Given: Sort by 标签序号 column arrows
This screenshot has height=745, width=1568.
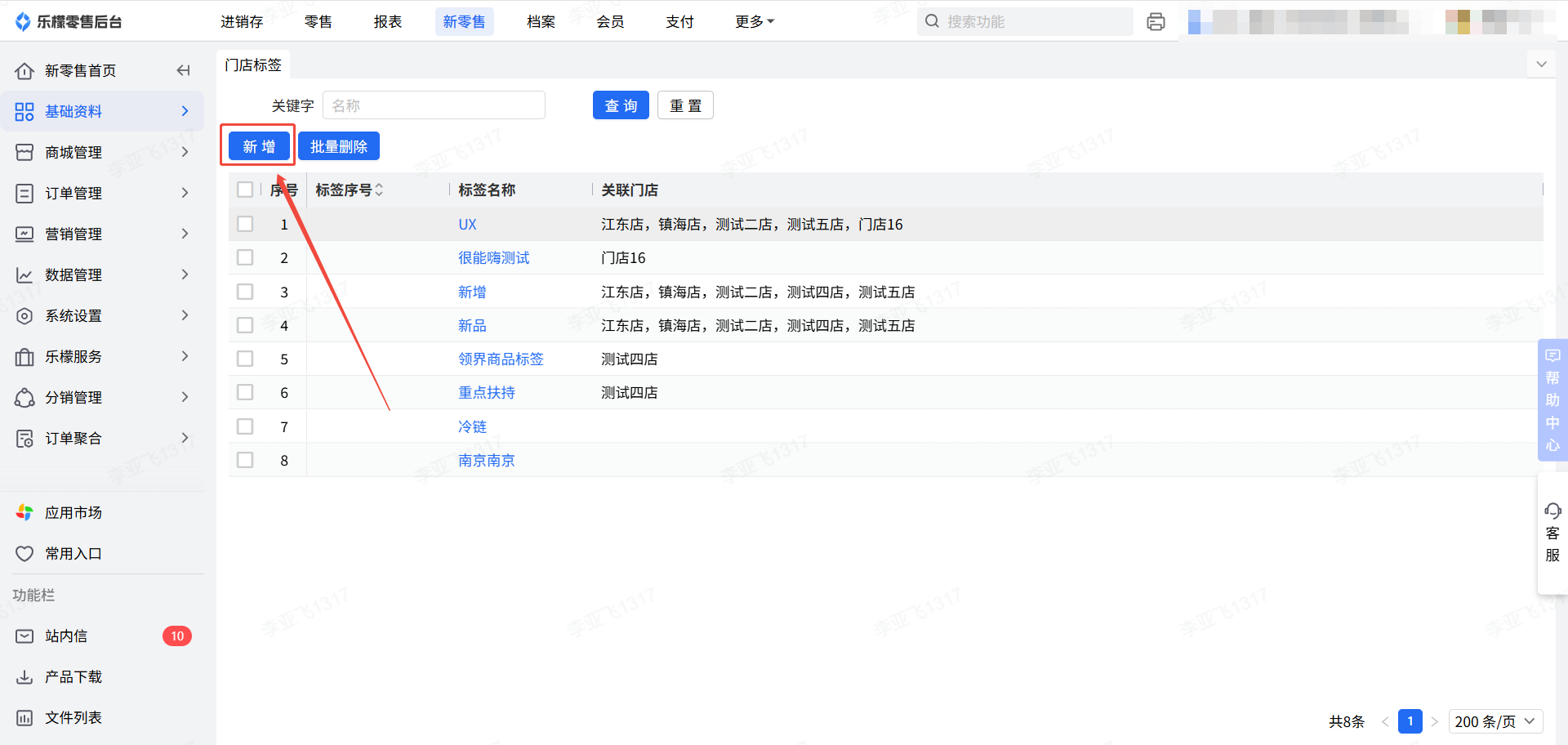Looking at the screenshot, I should pyautogui.click(x=379, y=190).
